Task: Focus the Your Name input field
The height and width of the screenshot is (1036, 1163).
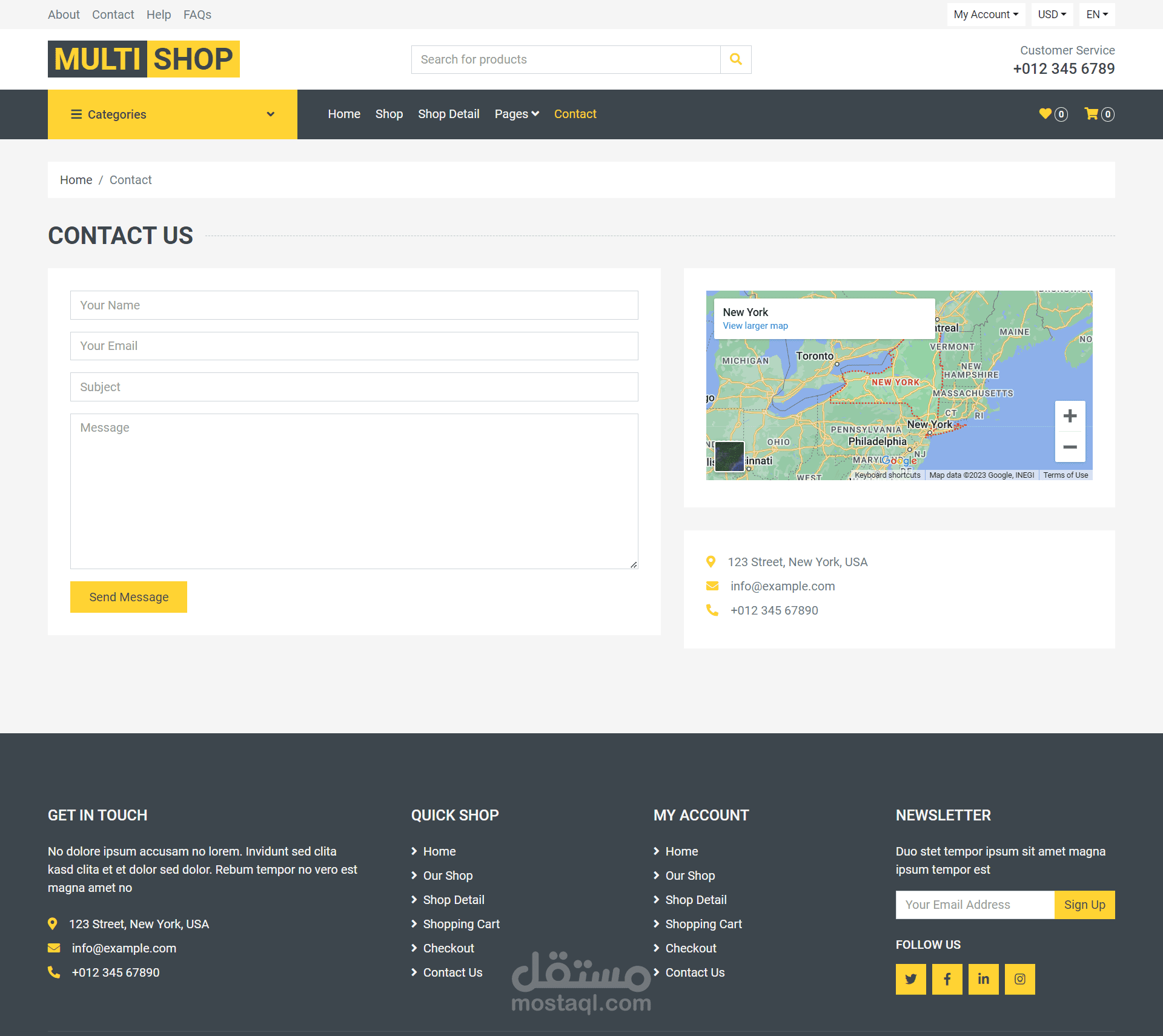Action: pos(354,305)
